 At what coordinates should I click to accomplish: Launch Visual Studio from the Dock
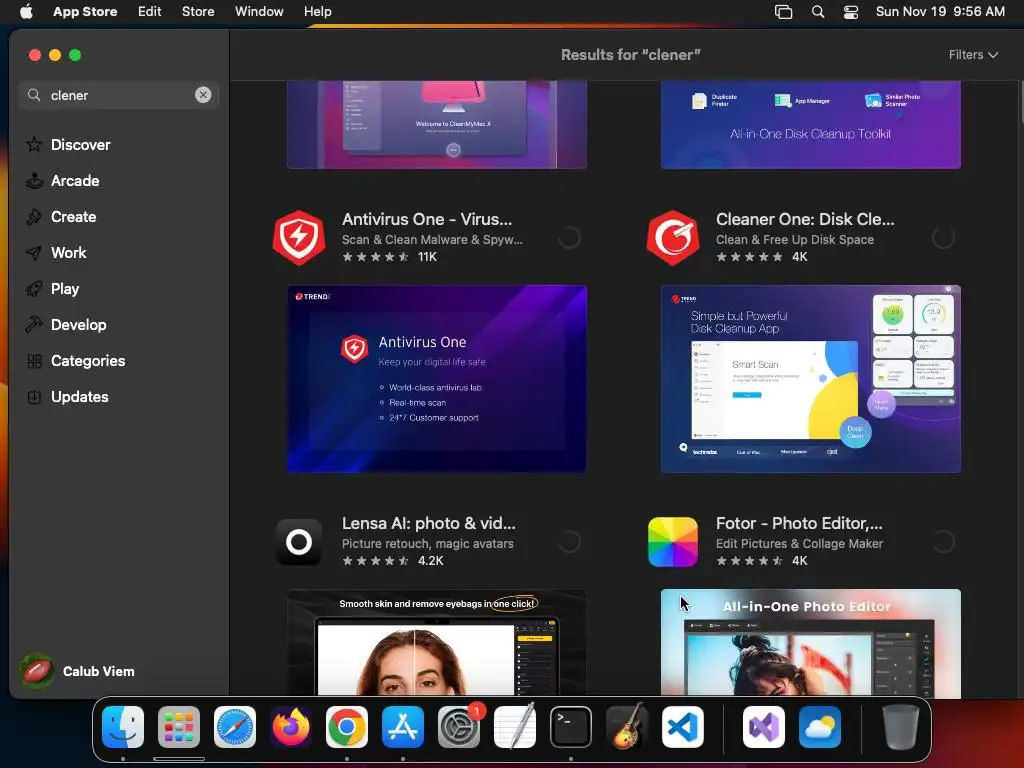pyautogui.click(x=763, y=727)
